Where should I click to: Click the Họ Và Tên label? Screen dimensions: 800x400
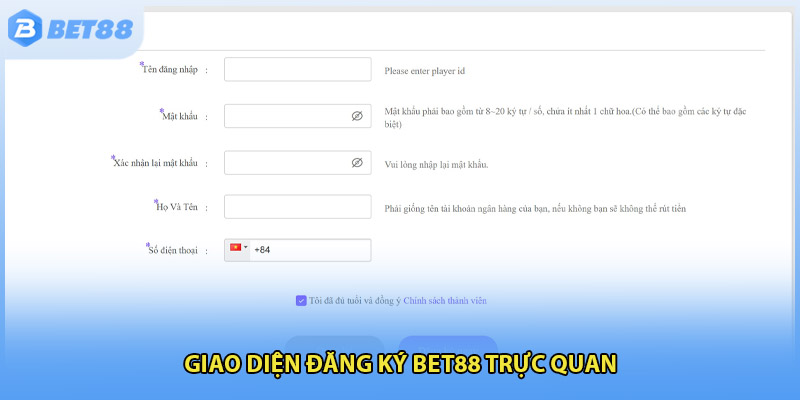point(176,207)
